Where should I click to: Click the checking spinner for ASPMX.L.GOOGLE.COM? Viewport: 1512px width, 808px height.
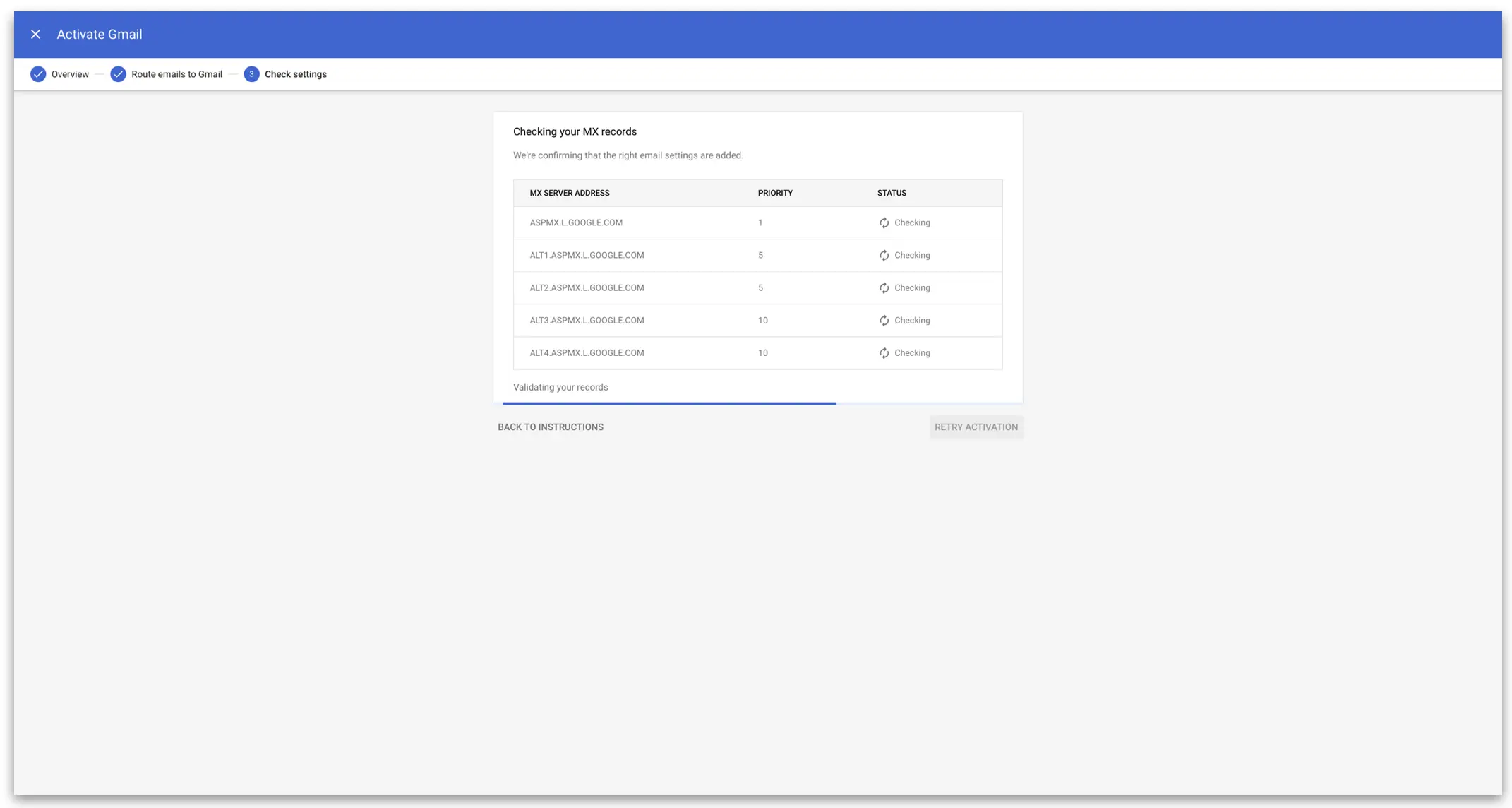(x=884, y=222)
